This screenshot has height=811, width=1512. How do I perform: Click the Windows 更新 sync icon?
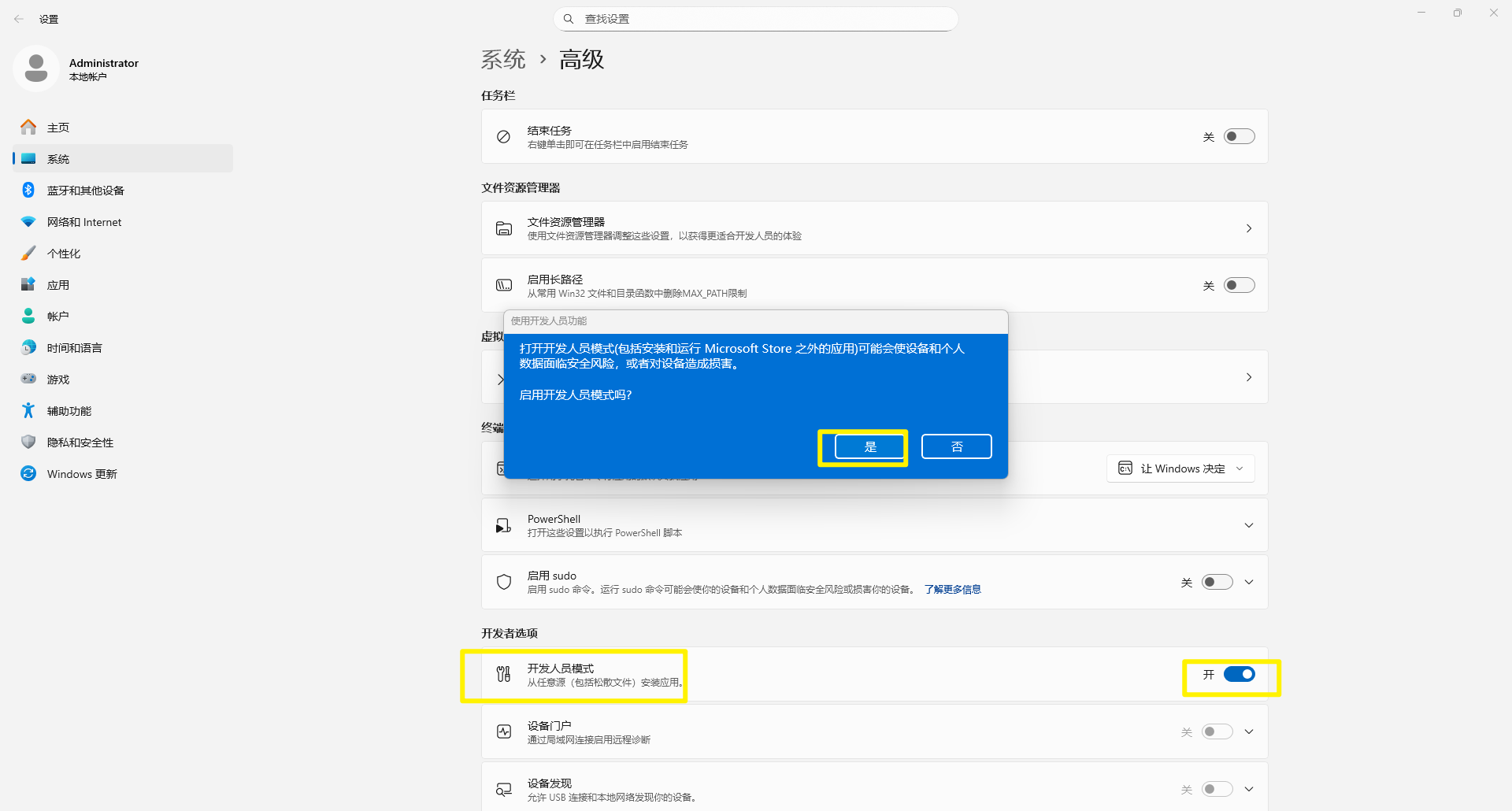[28, 474]
